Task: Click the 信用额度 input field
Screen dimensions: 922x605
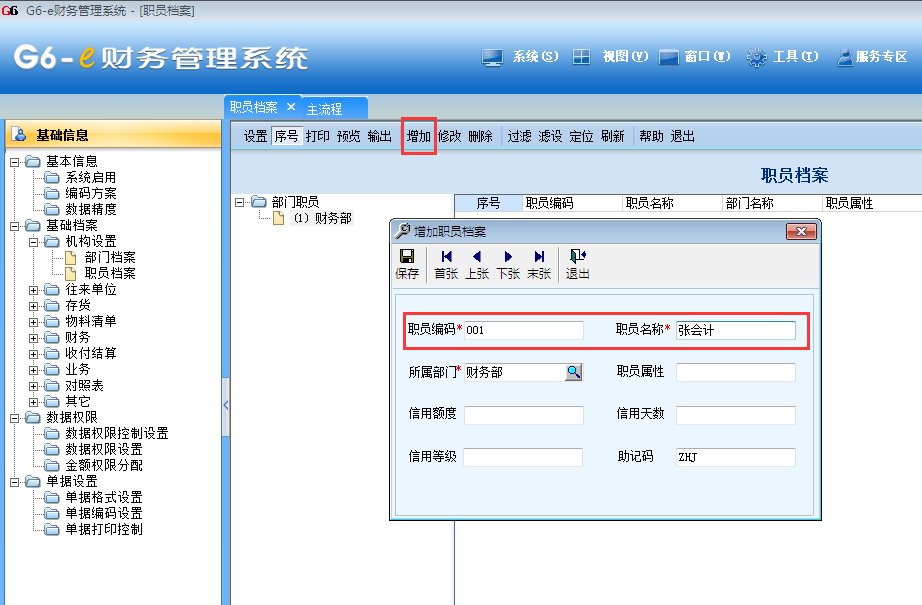Action: pyautogui.click(x=523, y=415)
